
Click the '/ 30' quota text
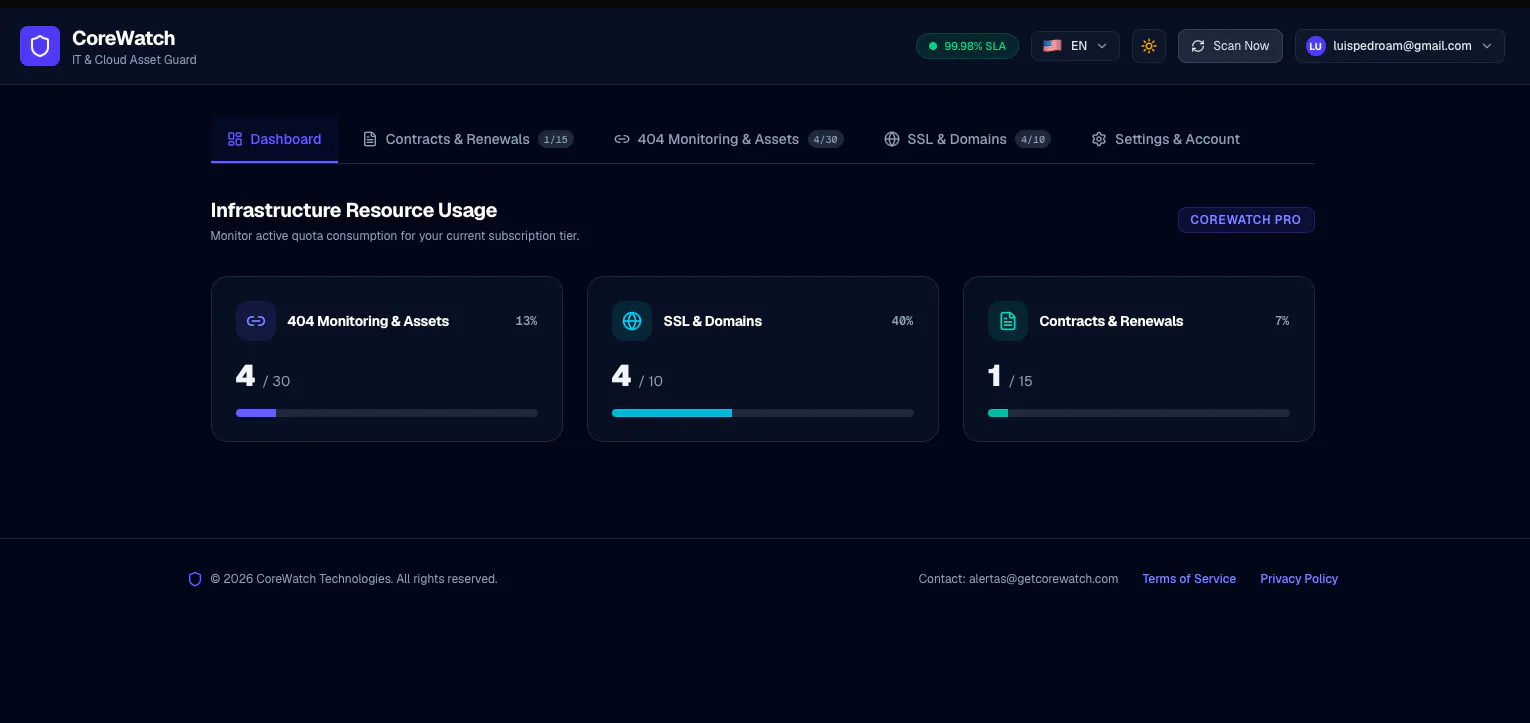pos(277,381)
